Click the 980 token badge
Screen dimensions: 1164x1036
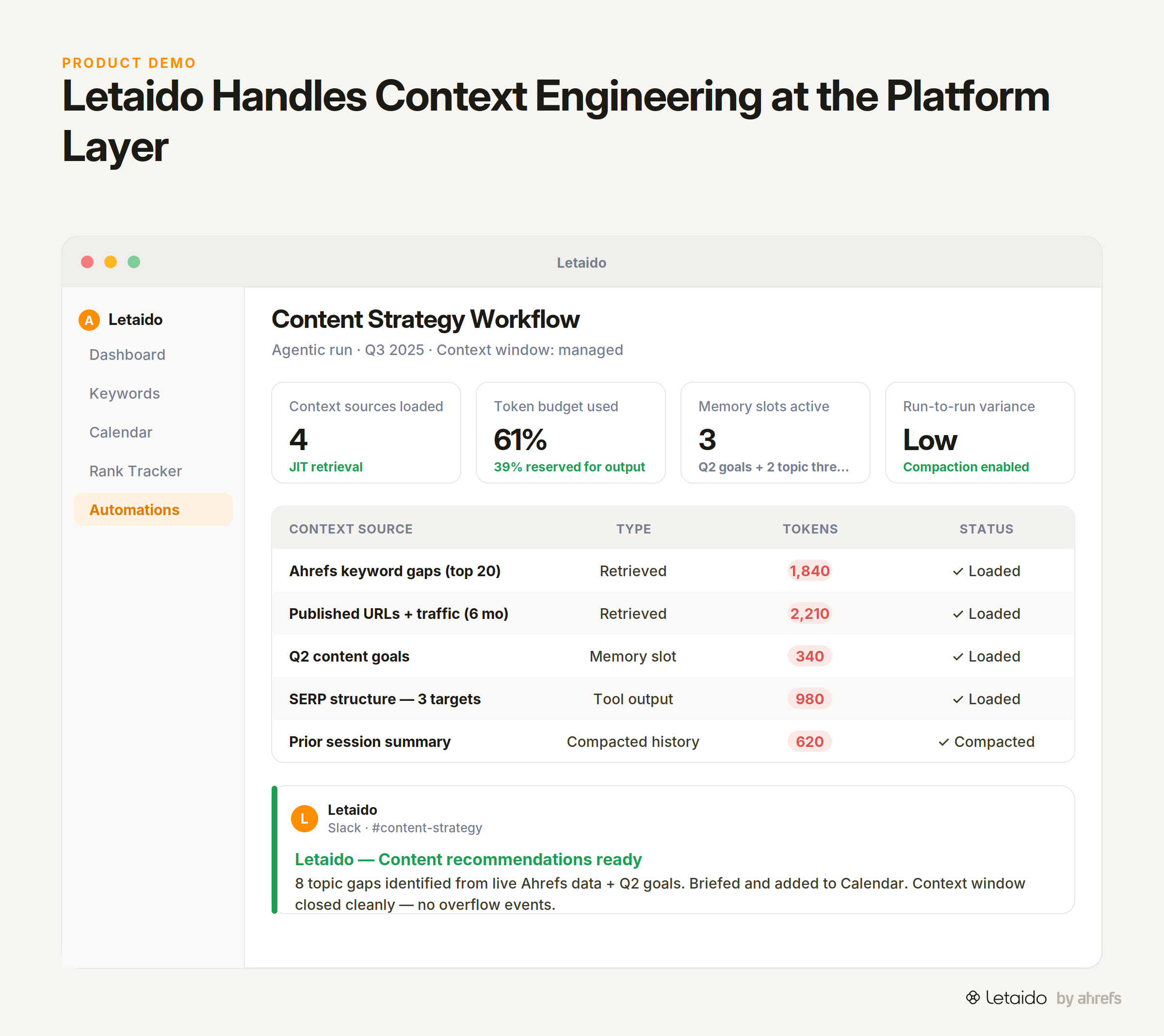[810, 699]
